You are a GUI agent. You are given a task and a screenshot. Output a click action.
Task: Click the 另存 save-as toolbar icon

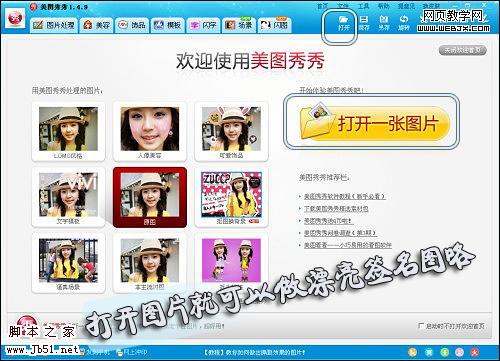tap(384, 23)
